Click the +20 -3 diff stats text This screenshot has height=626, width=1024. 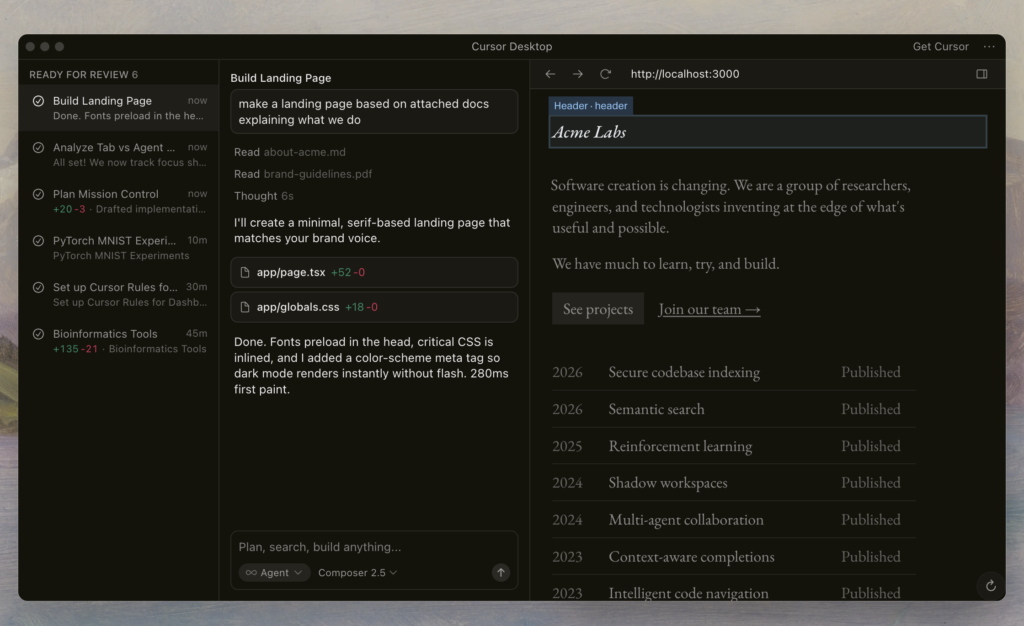click(69, 210)
